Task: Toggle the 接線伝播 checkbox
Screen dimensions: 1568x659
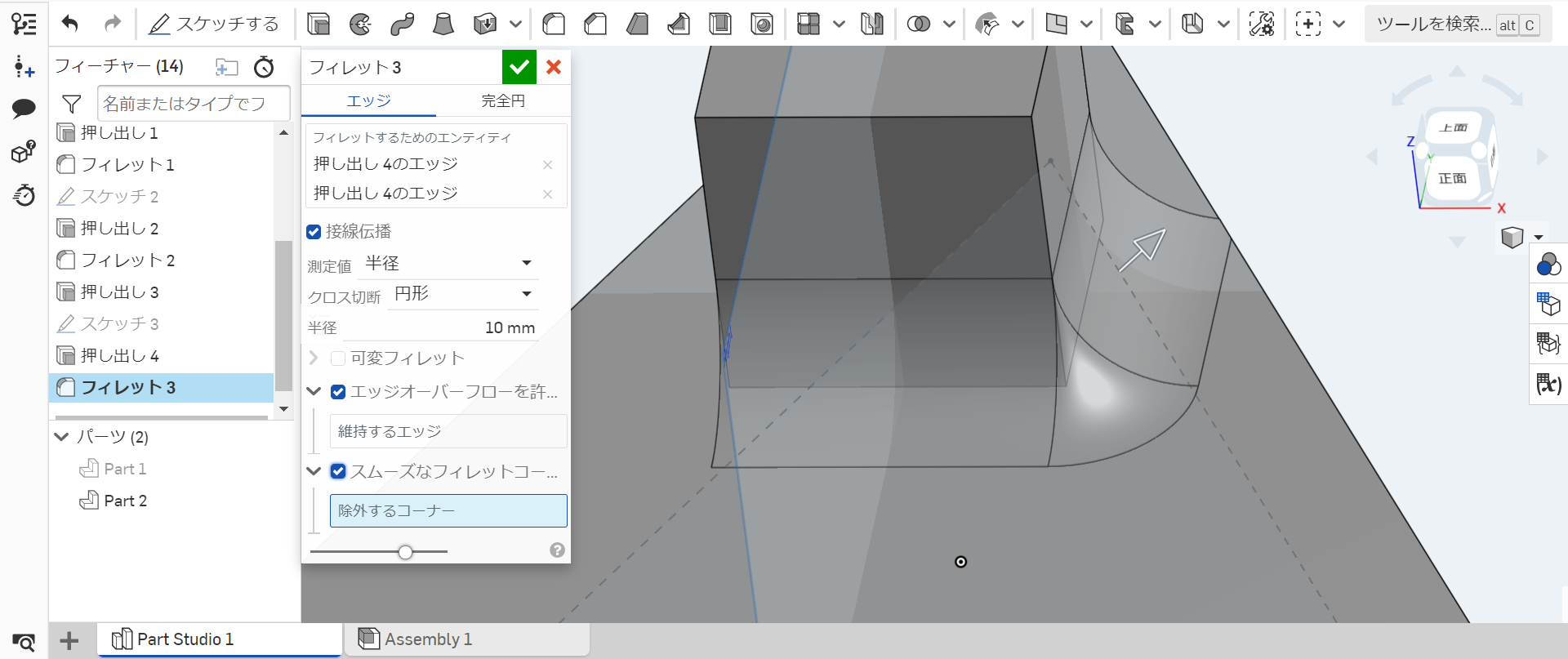Action: click(314, 232)
